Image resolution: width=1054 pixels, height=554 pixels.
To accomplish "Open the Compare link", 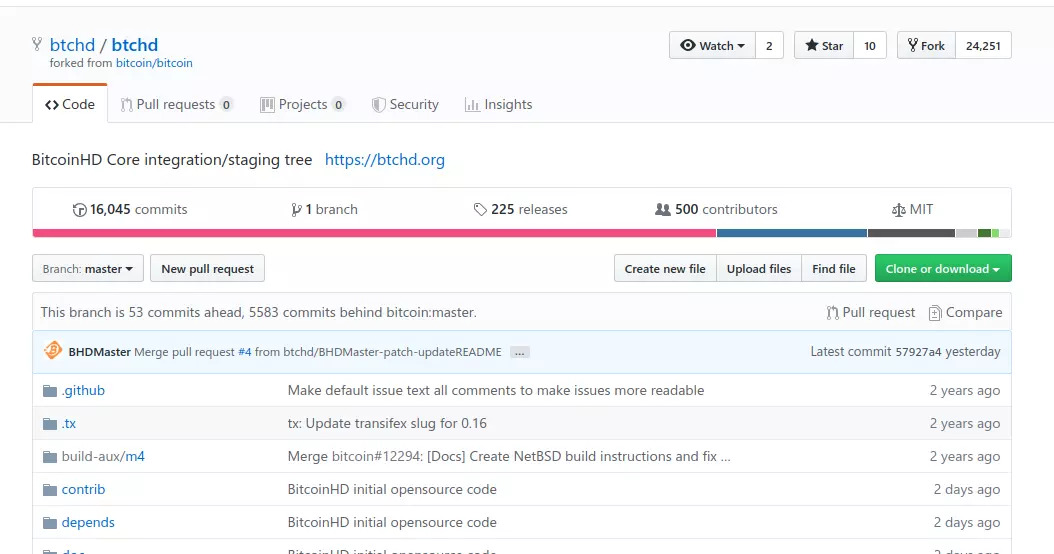I will pyautogui.click(x=965, y=313).
